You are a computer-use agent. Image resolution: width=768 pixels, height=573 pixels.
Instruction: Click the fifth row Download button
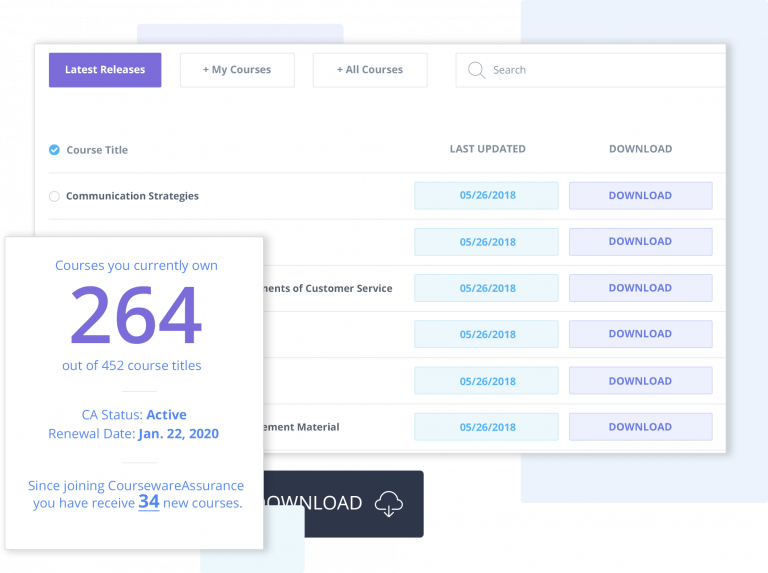(x=640, y=381)
